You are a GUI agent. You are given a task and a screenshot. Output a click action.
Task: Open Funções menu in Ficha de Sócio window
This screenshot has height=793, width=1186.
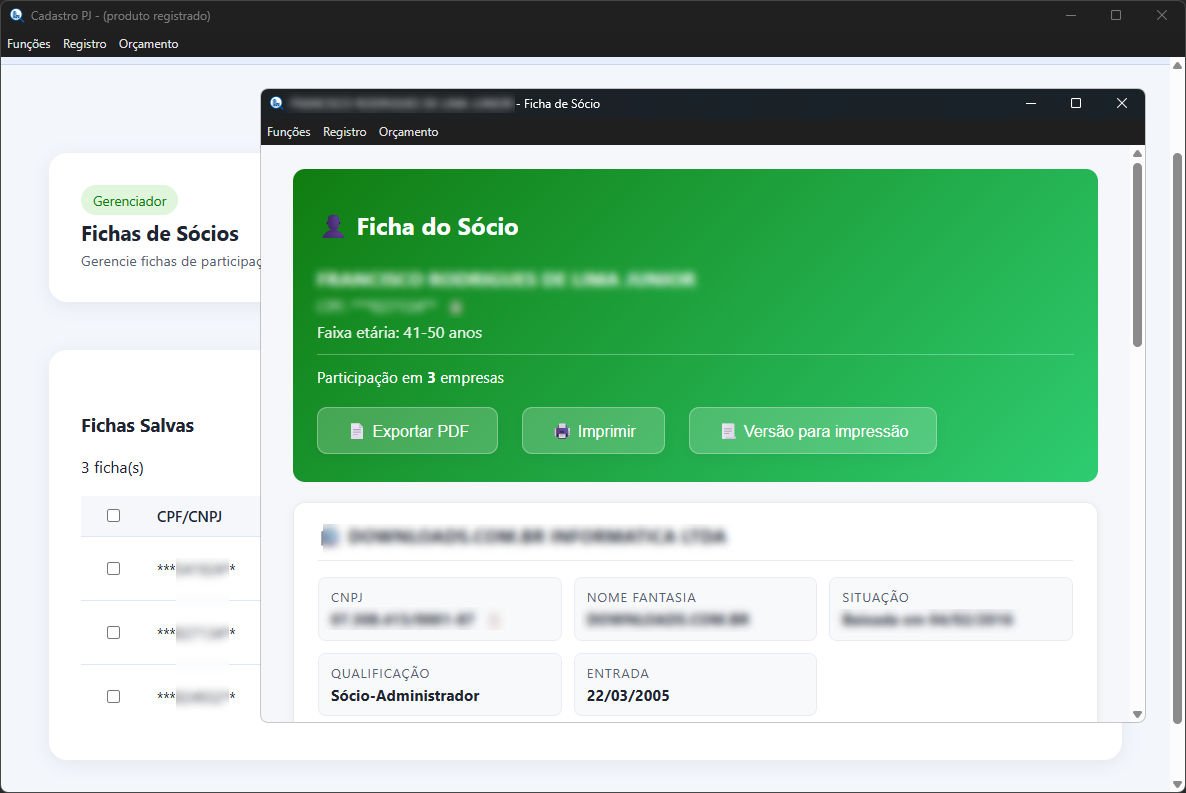pyautogui.click(x=288, y=132)
